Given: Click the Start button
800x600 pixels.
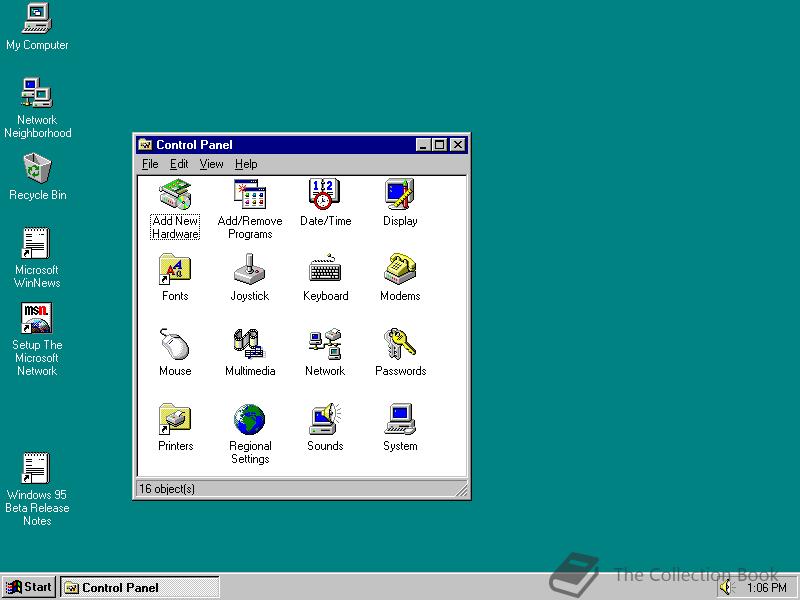Looking at the screenshot, I should pyautogui.click(x=29, y=587).
